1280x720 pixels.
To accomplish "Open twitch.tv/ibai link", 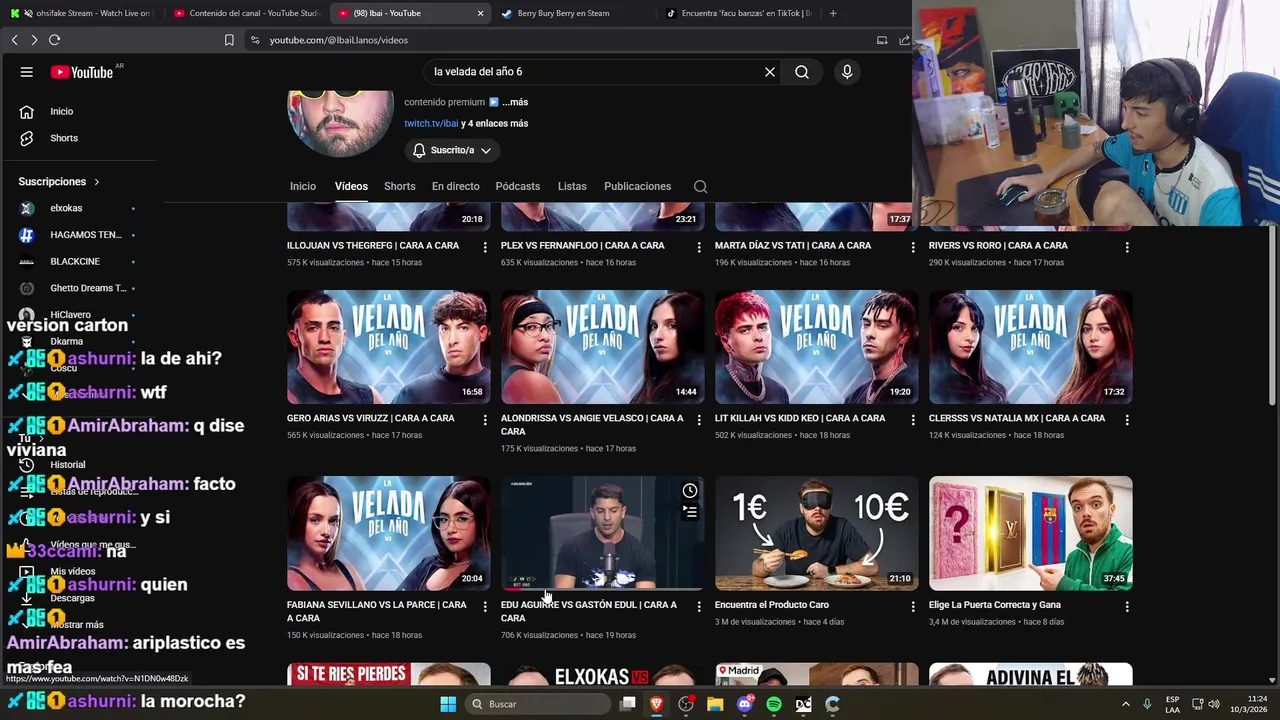I will pos(431,123).
